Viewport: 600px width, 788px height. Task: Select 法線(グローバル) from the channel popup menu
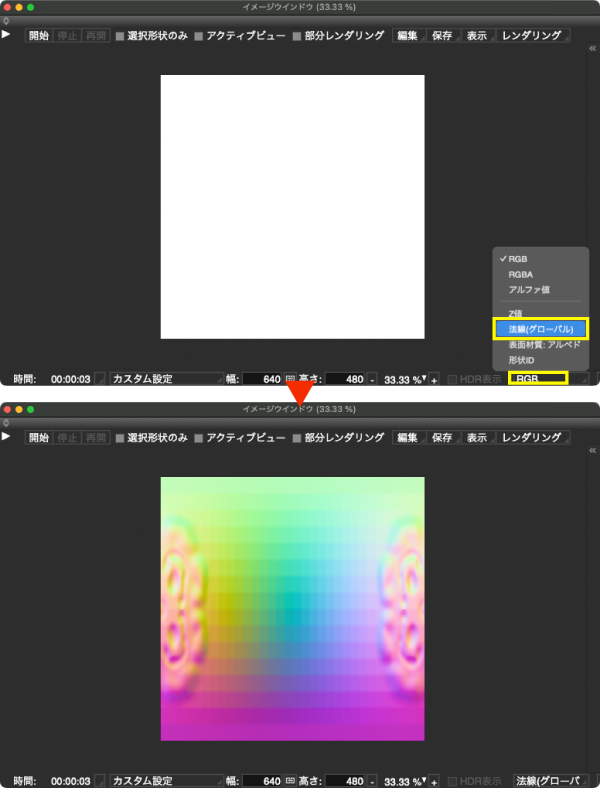[x=540, y=328]
